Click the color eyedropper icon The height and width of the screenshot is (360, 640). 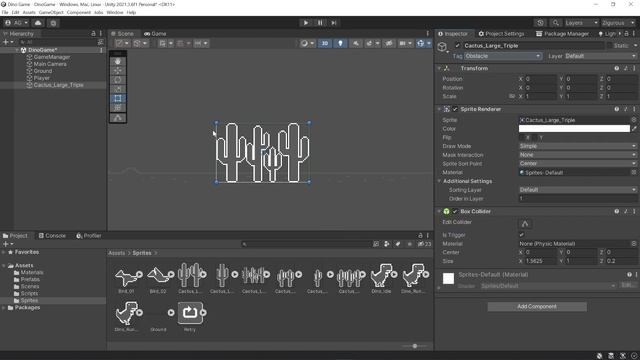click(x=634, y=129)
